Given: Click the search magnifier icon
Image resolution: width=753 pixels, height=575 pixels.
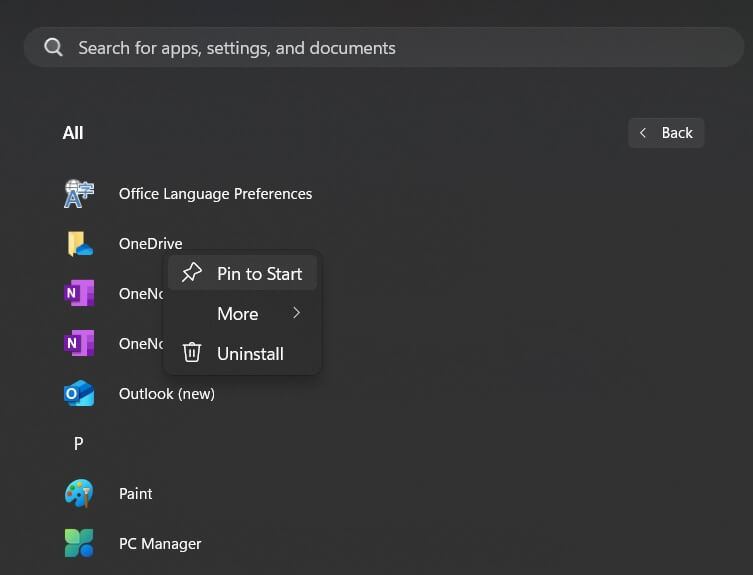Looking at the screenshot, I should point(53,47).
